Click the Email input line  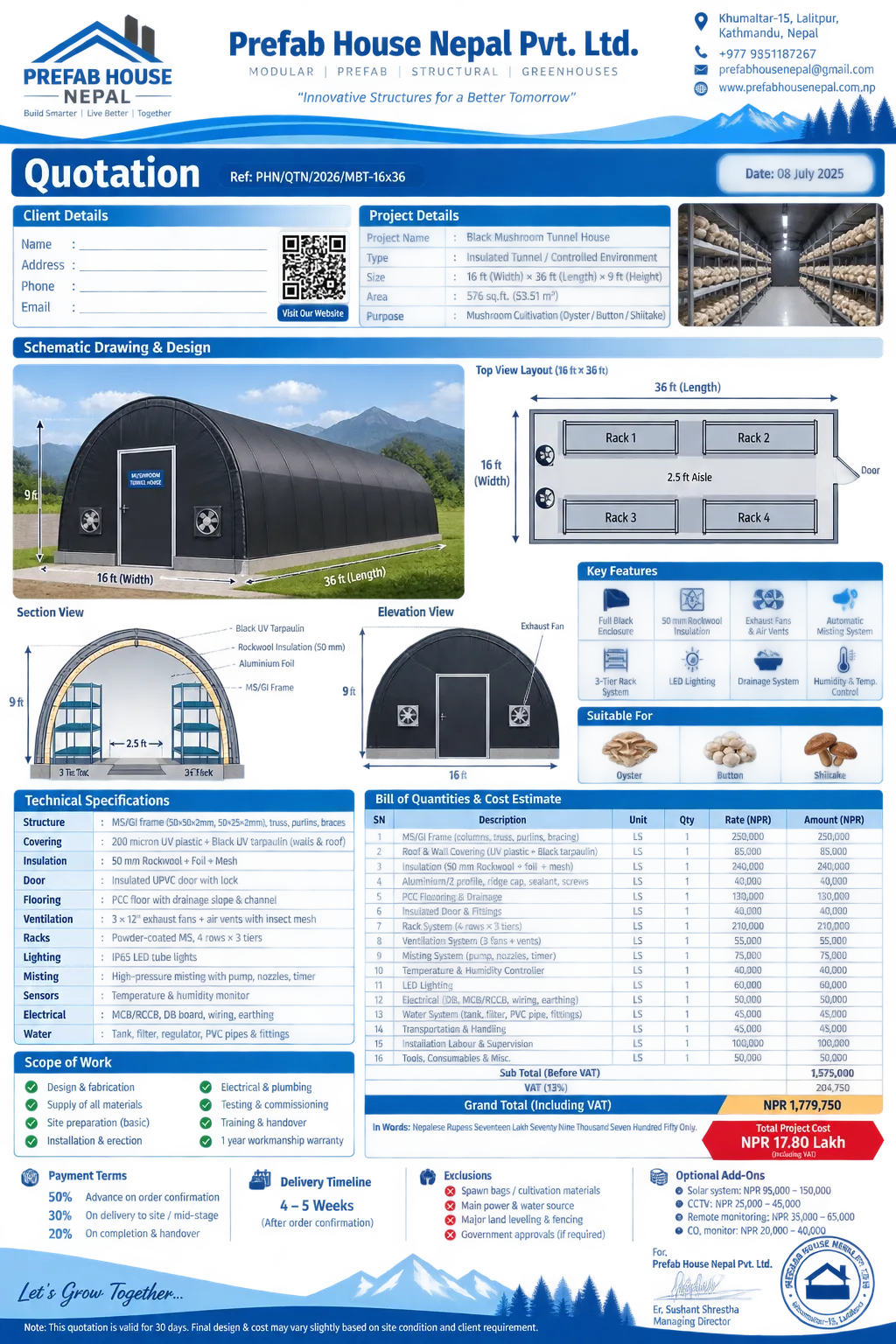tap(172, 308)
